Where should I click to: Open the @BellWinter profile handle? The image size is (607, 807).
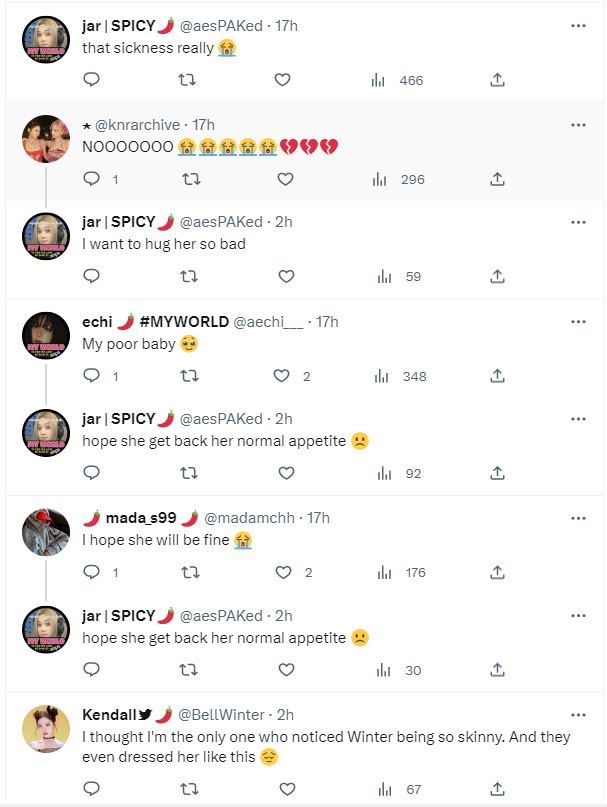[x=221, y=714]
